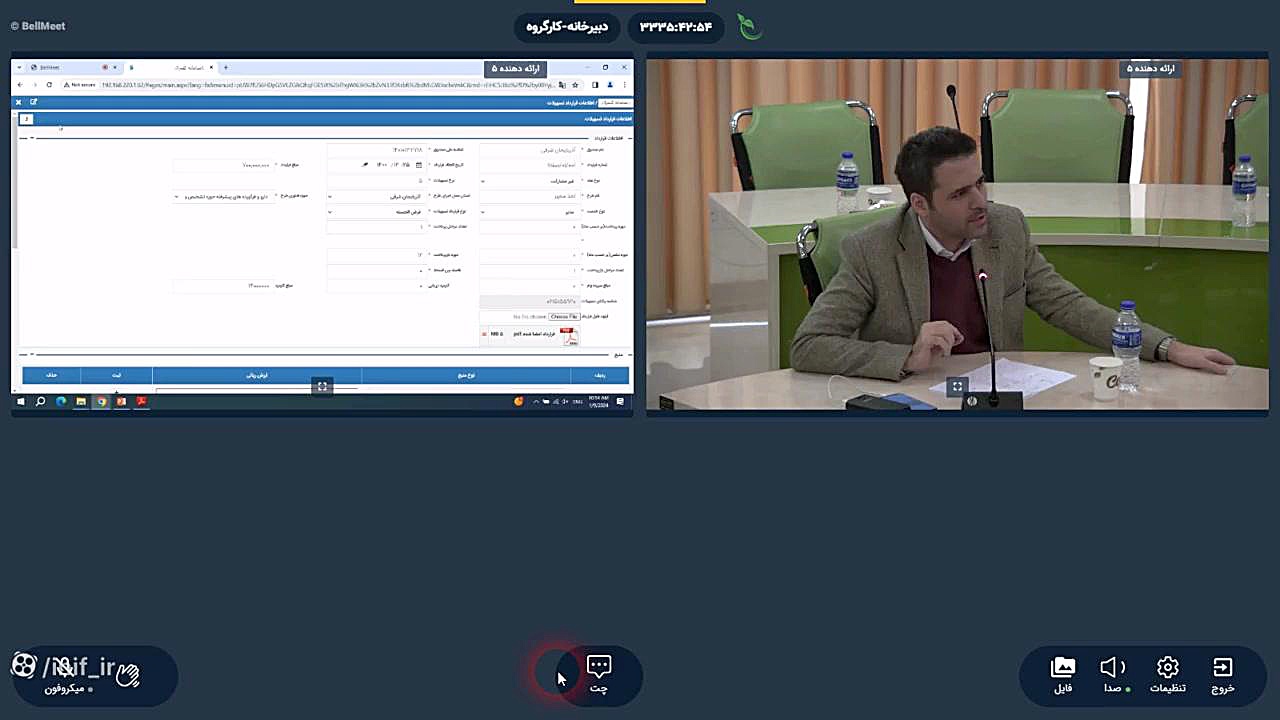Click browser reload icon in shared screen
The image size is (1280, 720).
50,85
